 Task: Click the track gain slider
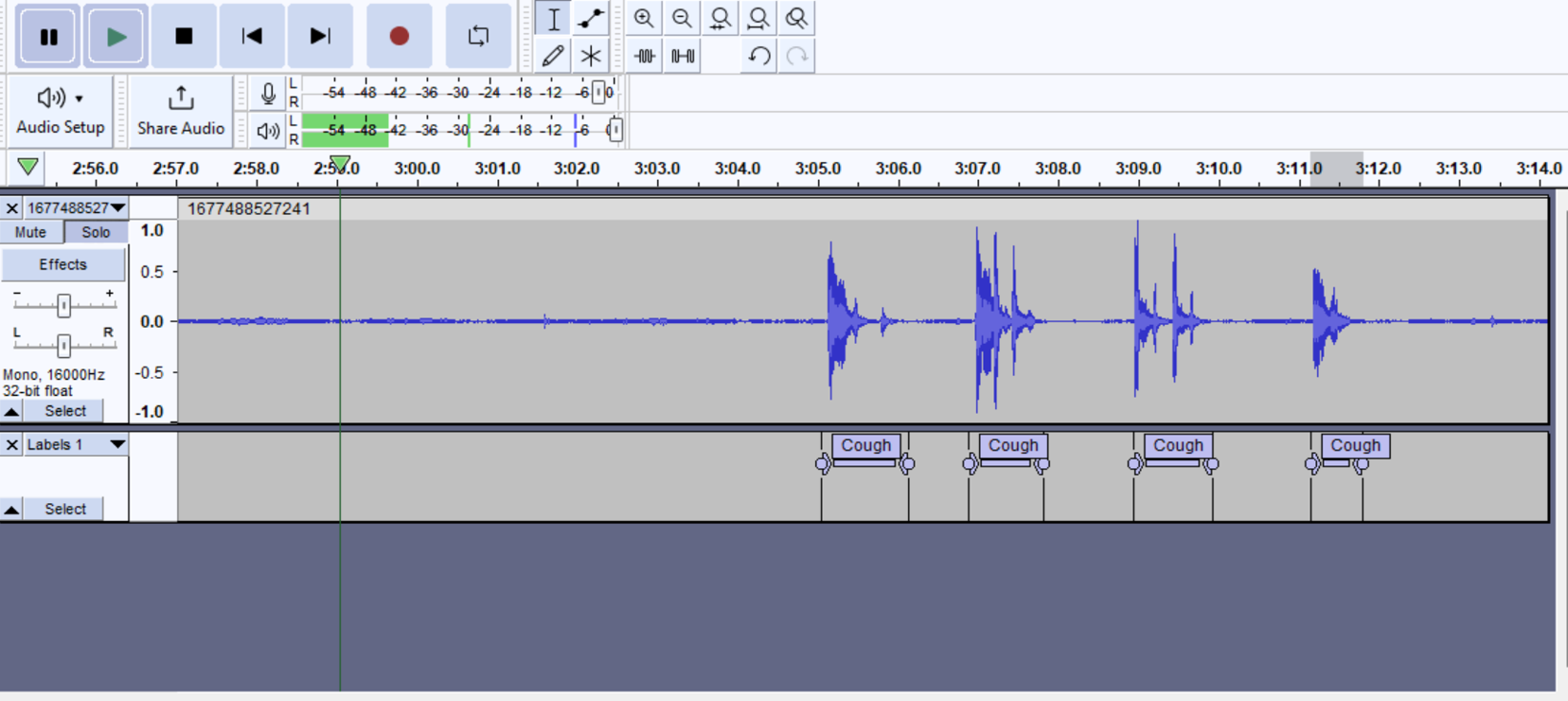[x=63, y=305]
